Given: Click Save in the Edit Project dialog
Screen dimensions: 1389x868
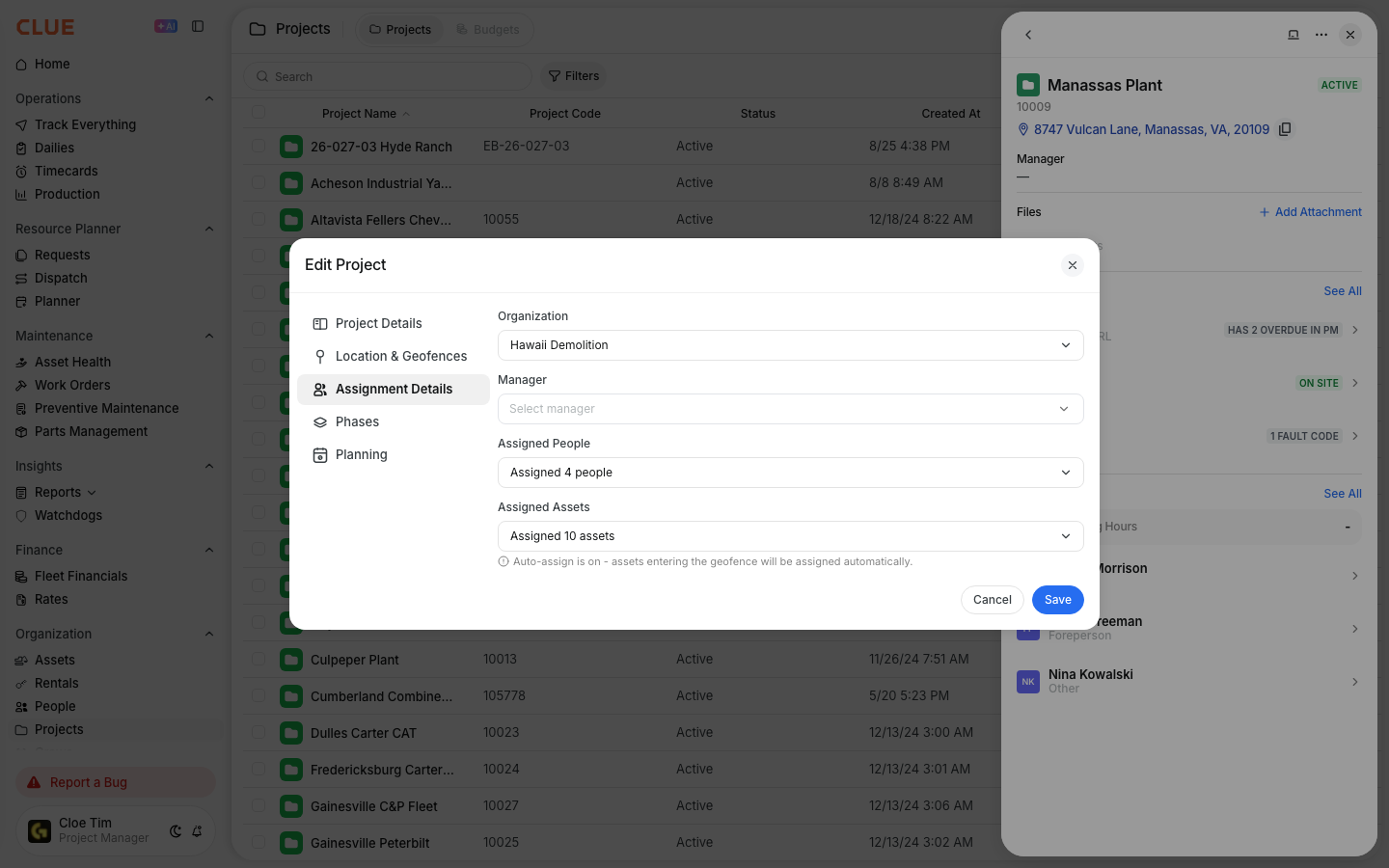Looking at the screenshot, I should [x=1057, y=600].
